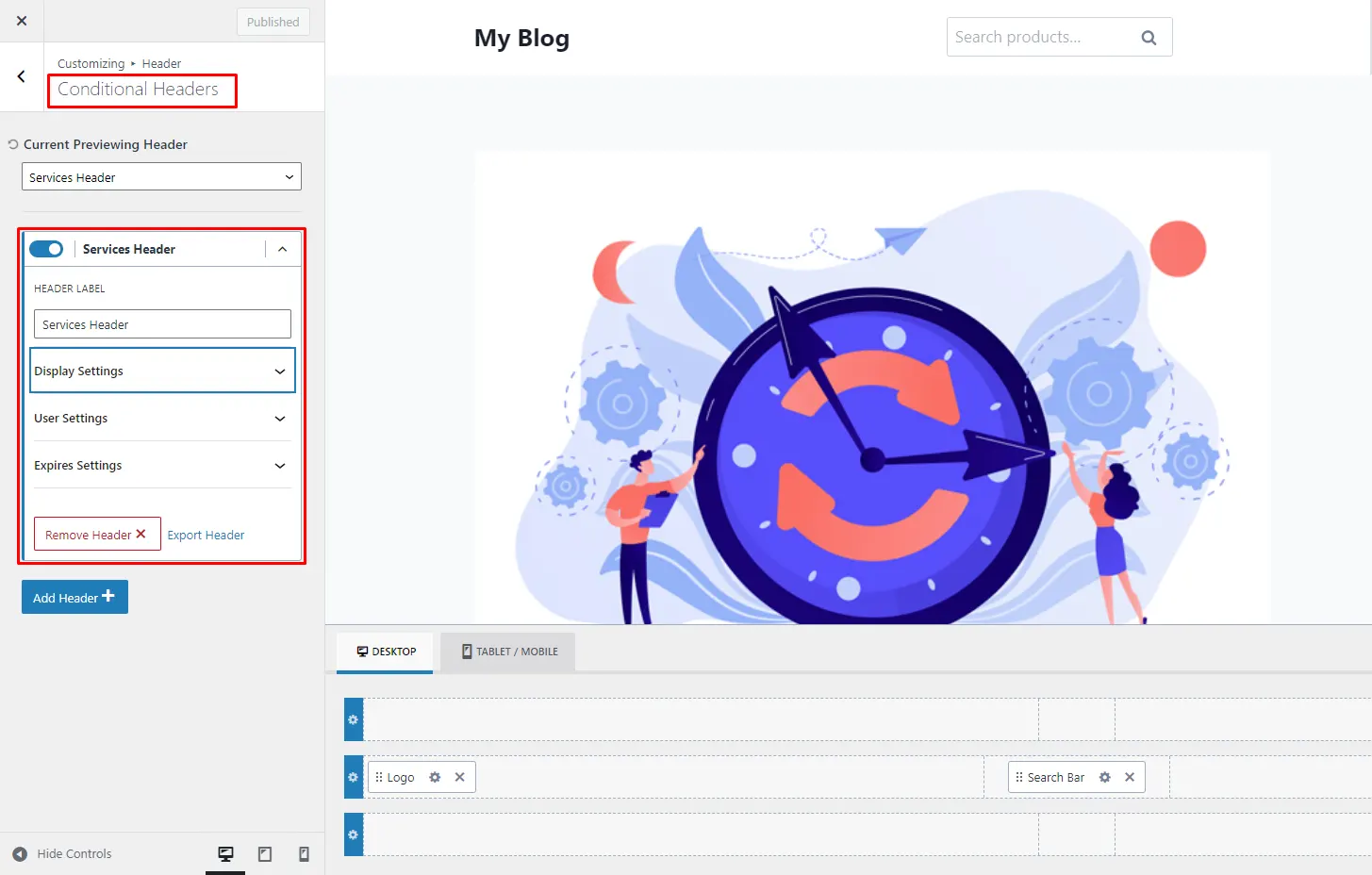This screenshot has width=1372, height=875.
Task: Switch preview to desktop using monitor icon
Action: [x=225, y=852]
